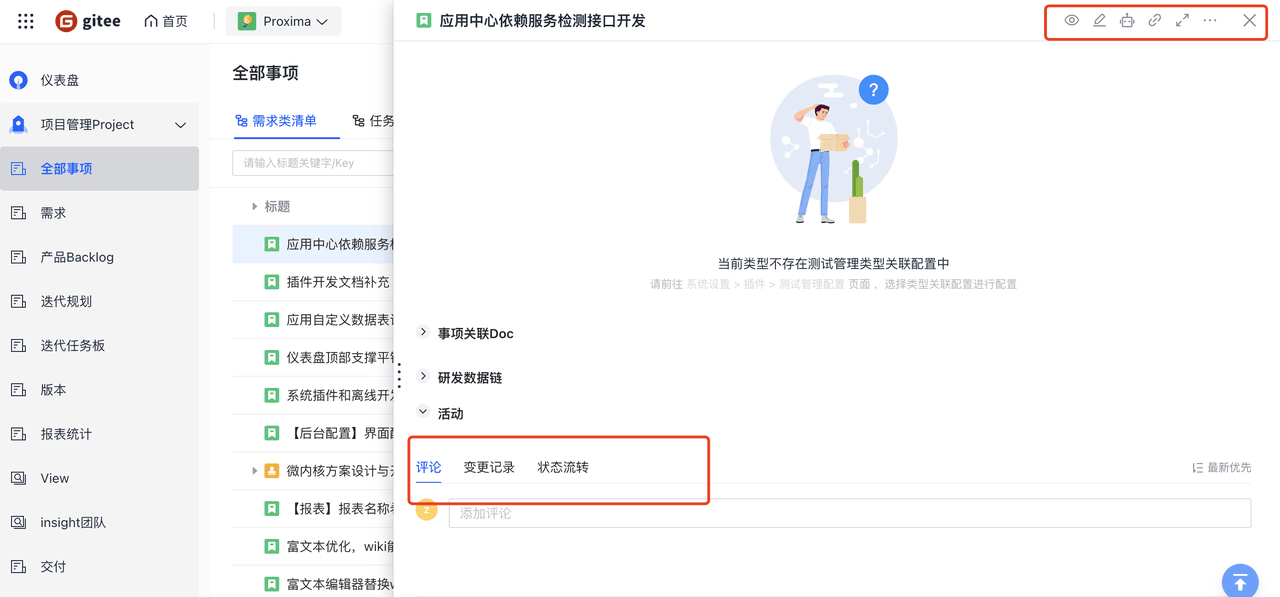Open 交付 in the sidebar

coord(99,566)
